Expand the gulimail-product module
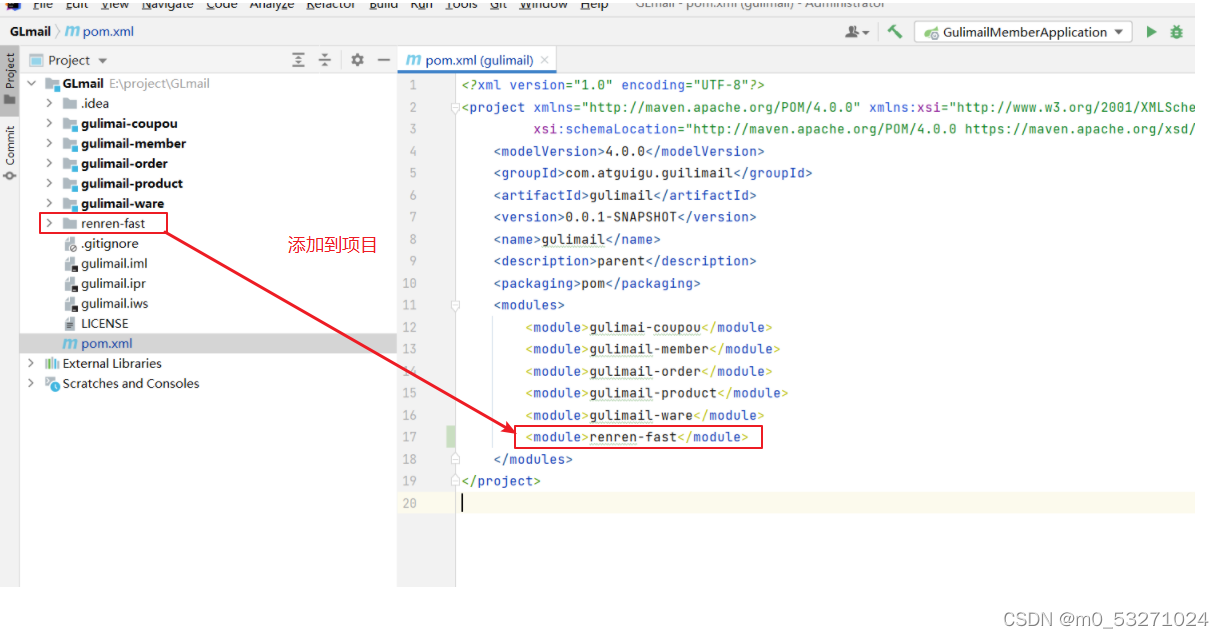This screenshot has height=638, width=1224. (49, 184)
